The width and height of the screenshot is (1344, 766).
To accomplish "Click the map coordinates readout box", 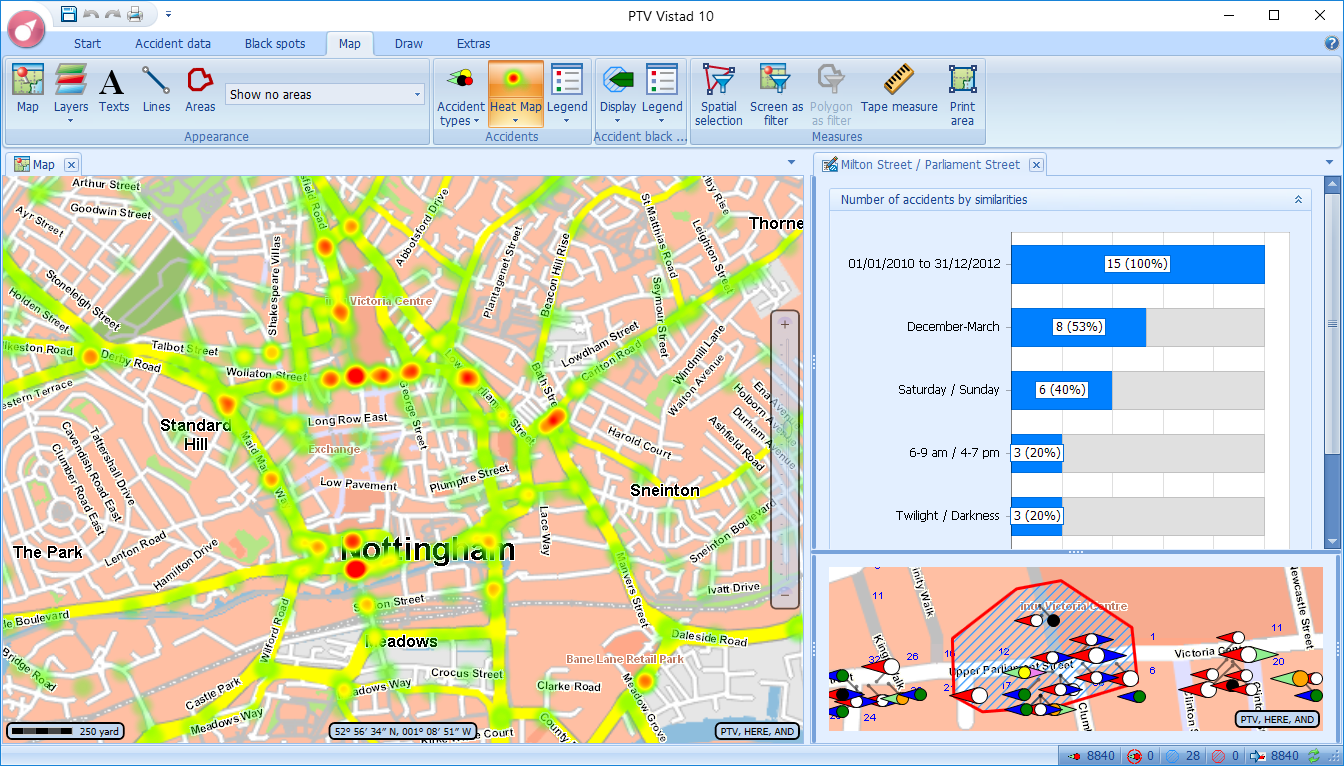I will [x=403, y=731].
